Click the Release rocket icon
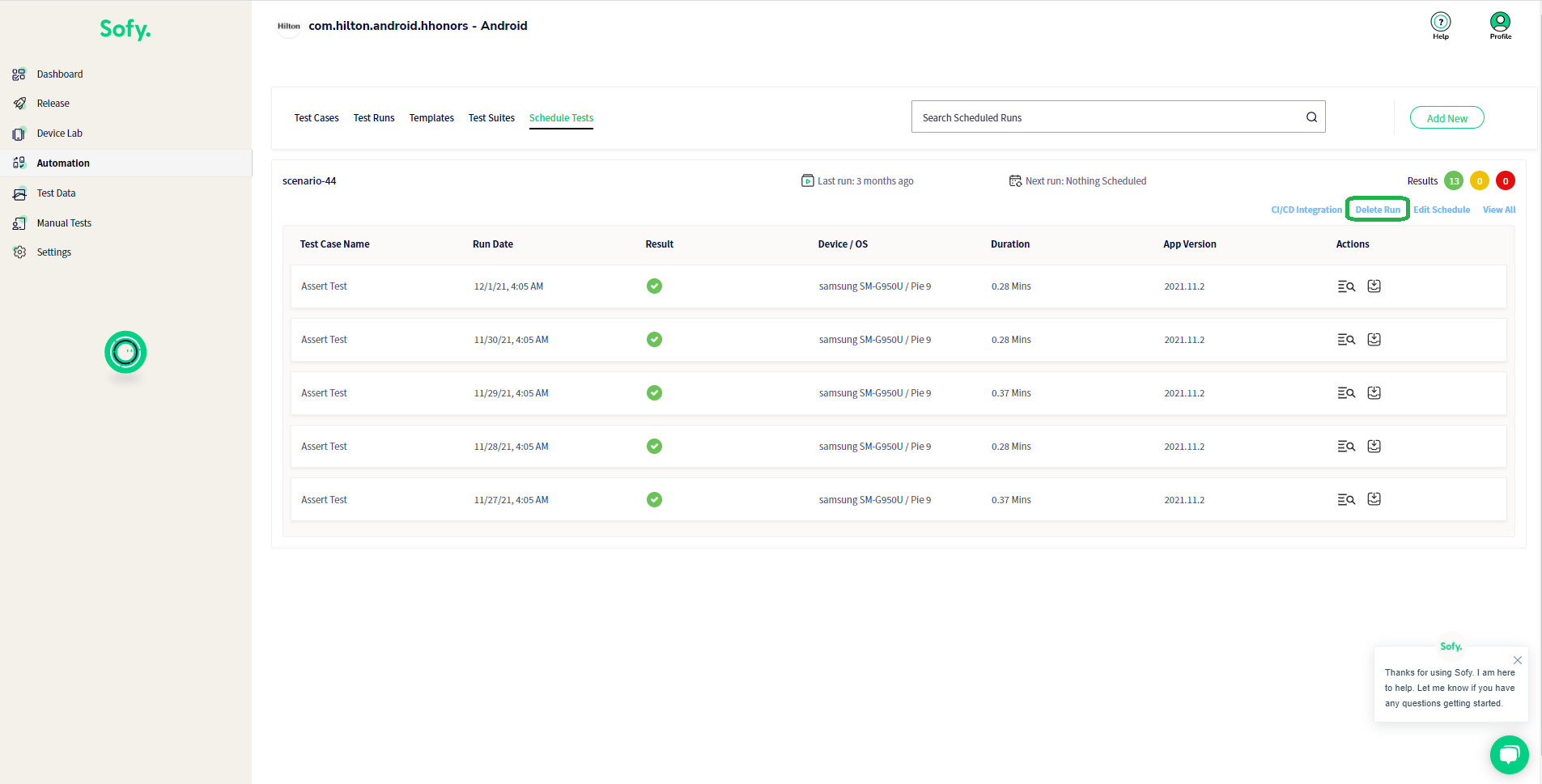 pos(19,104)
